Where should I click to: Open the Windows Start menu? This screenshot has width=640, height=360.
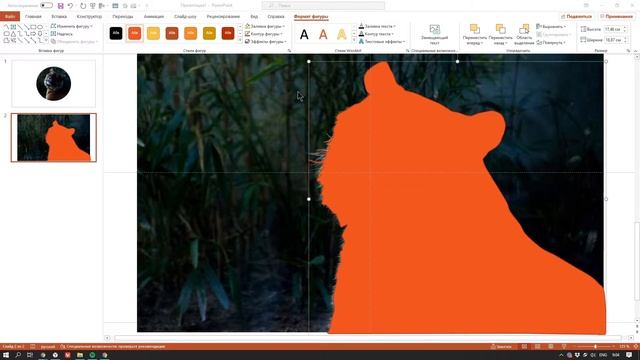click(x=6, y=355)
